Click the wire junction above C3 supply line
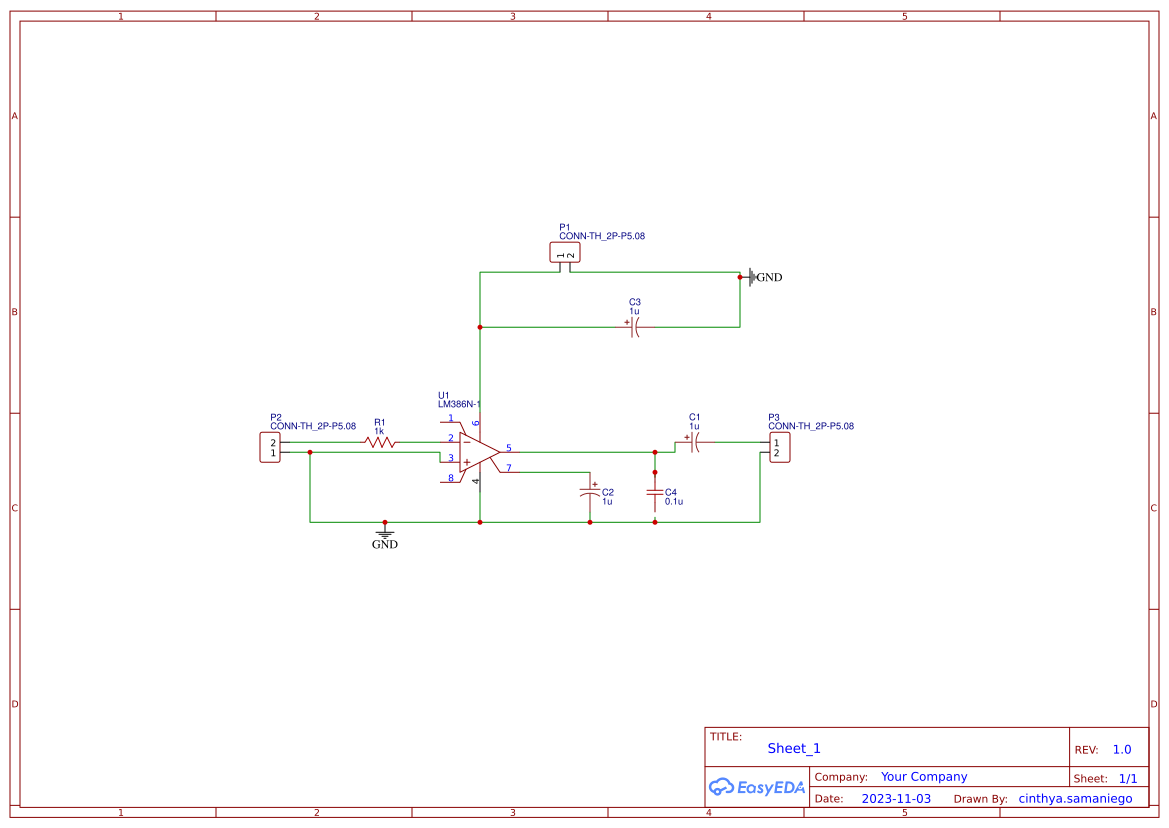1169x828 pixels. (x=480, y=327)
